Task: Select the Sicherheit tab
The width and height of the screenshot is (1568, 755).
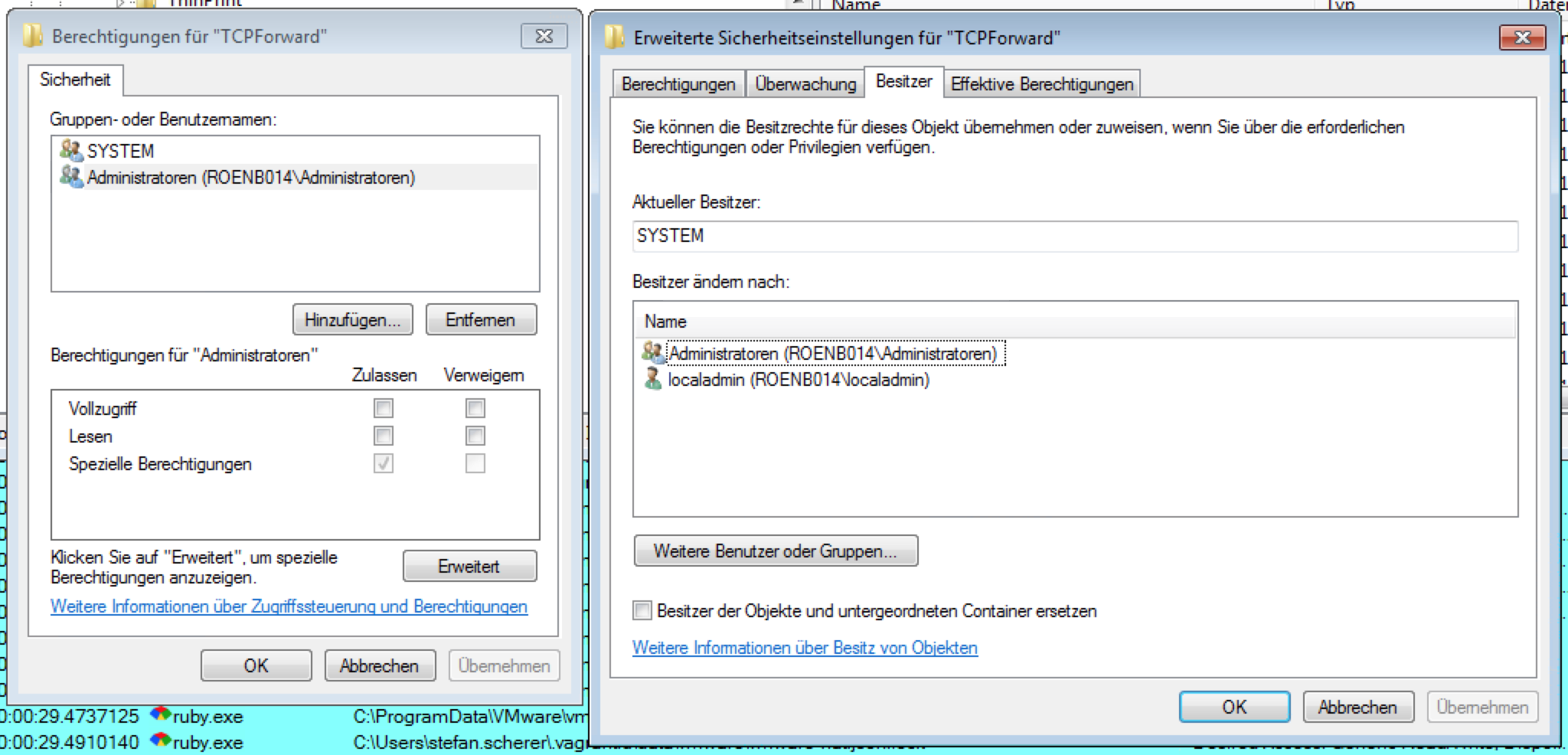Action: 75,80
